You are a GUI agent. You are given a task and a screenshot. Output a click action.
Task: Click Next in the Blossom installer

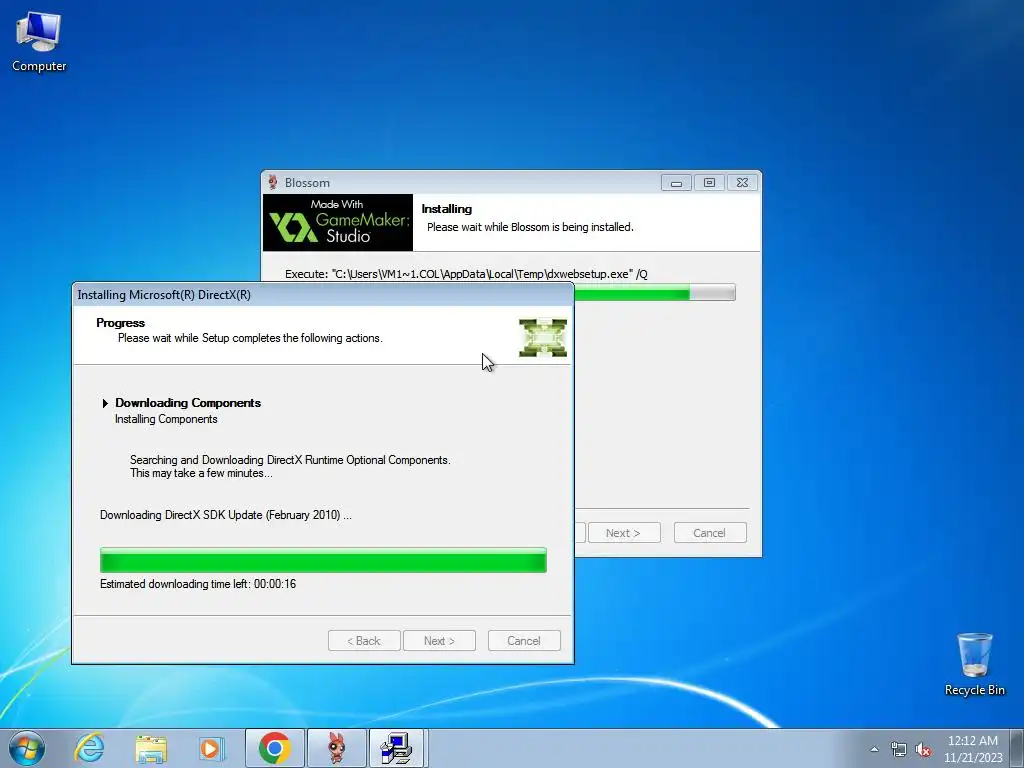tap(624, 533)
